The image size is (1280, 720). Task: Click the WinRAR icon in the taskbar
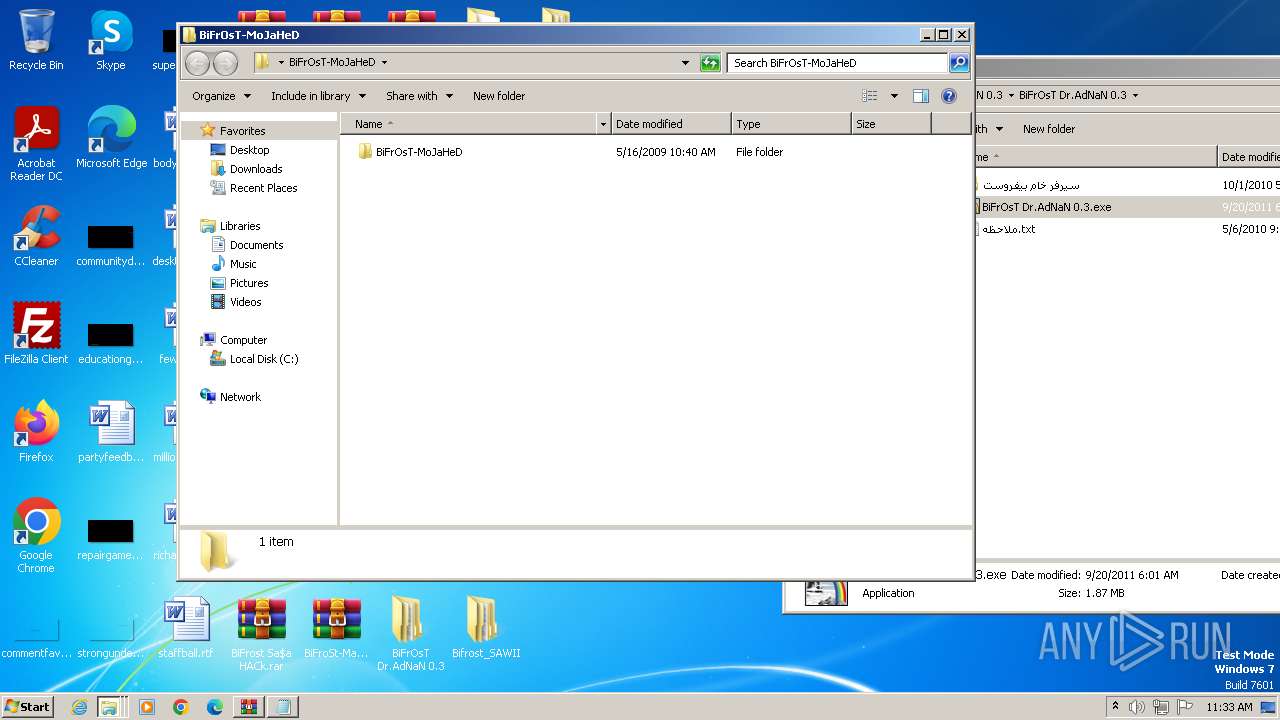point(248,707)
